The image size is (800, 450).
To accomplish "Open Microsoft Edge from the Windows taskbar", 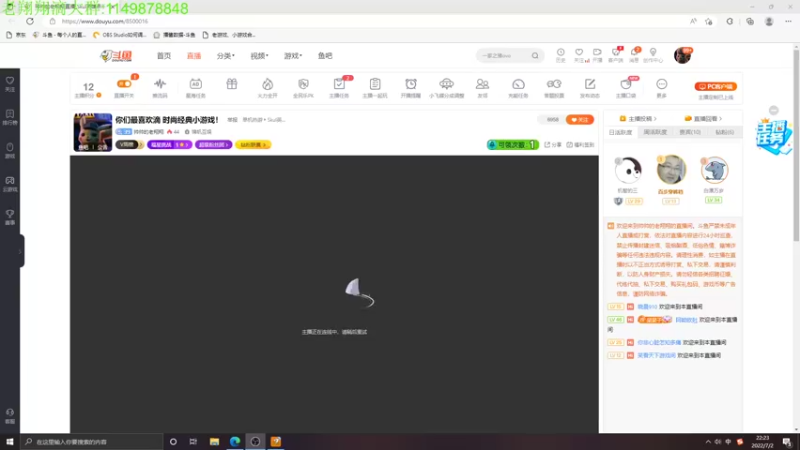I will tap(235, 441).
